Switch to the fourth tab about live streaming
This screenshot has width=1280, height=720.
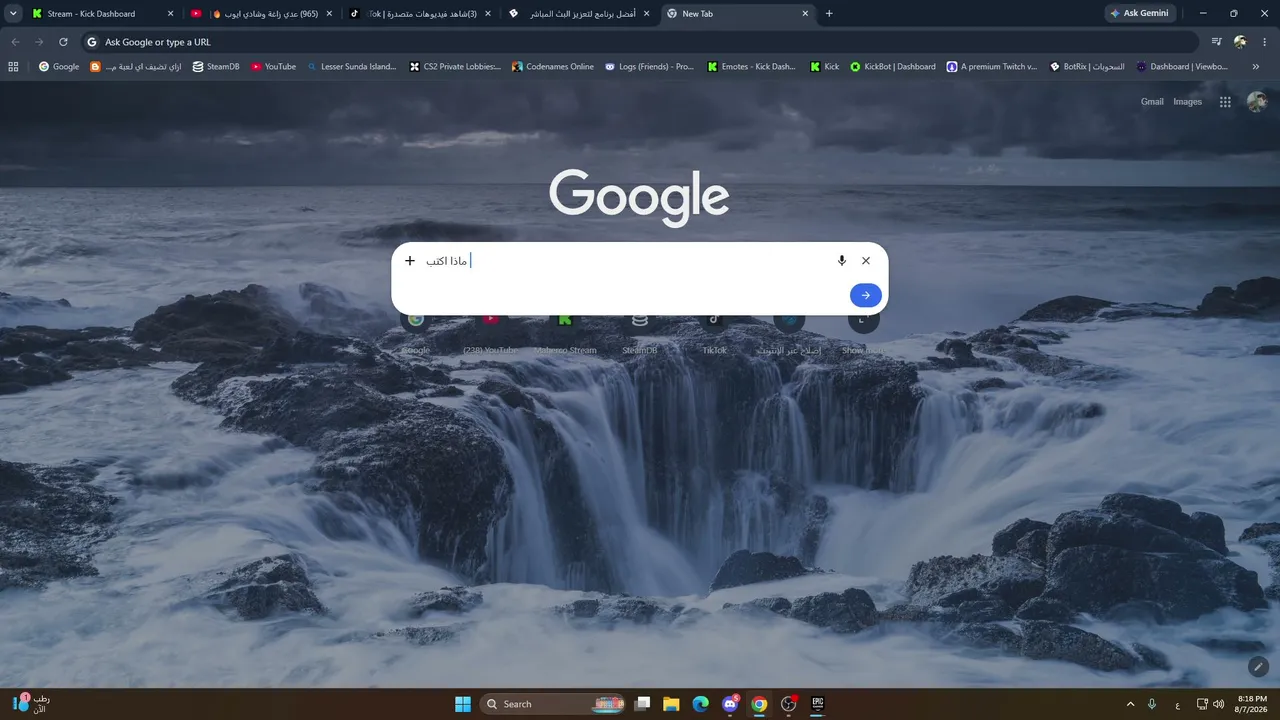coord(579,14)
